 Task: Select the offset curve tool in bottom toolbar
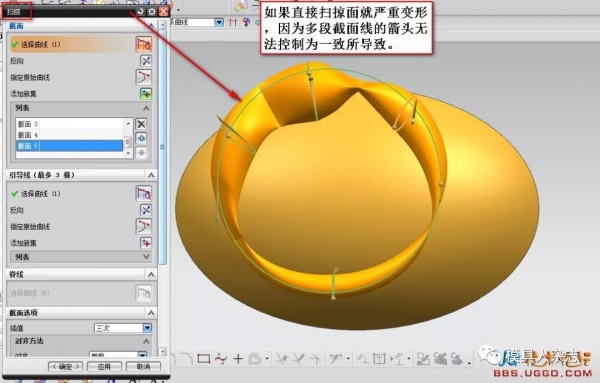(x=254, y=359)
